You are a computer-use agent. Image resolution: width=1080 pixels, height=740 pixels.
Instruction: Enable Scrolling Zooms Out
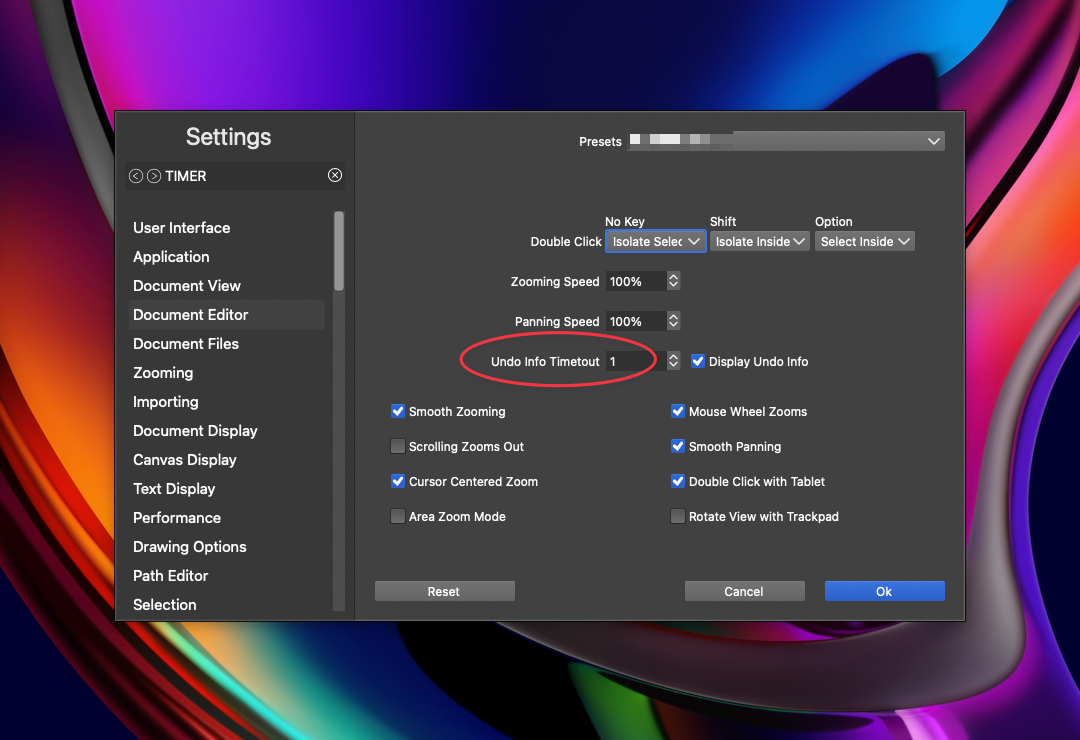coord(397,446)
